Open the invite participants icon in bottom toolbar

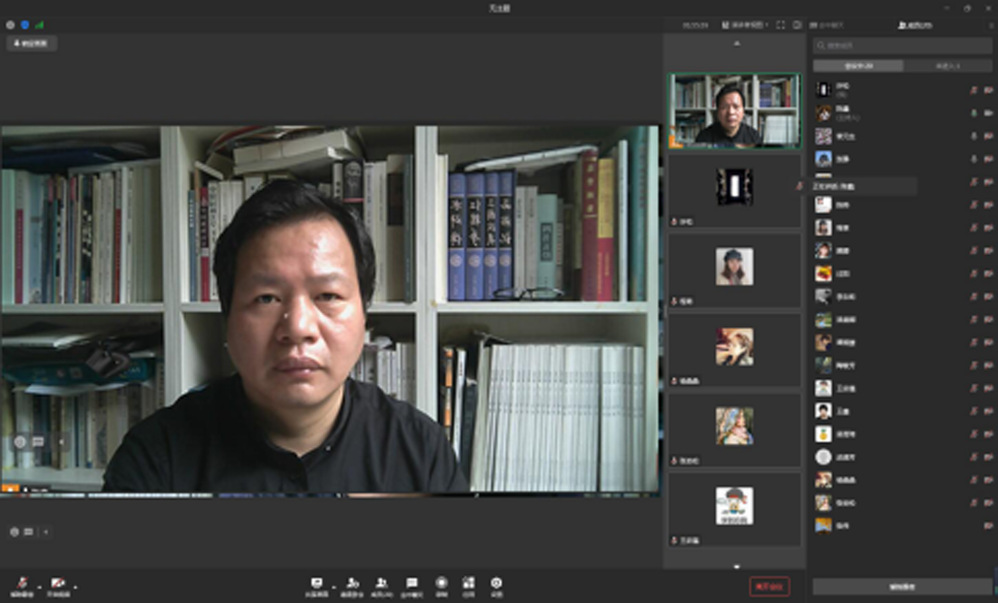tap(352, 583)
